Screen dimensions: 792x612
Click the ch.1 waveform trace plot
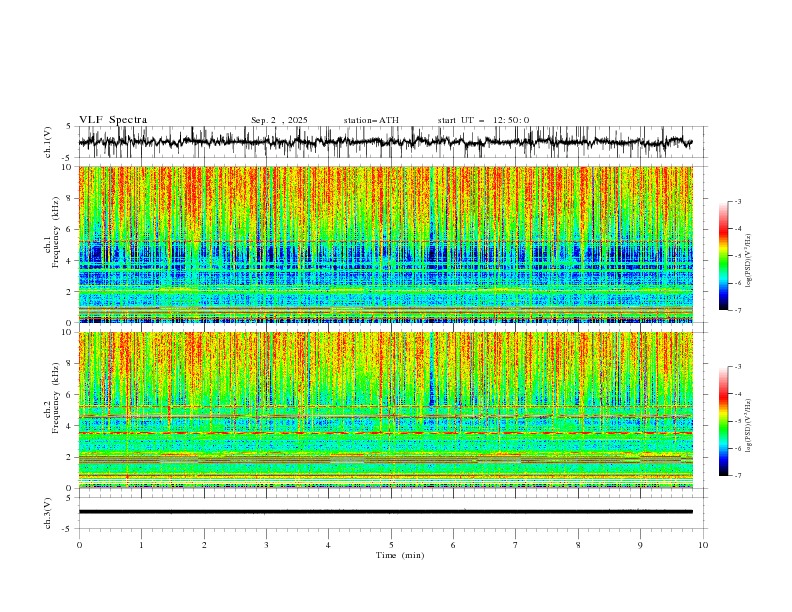tap(385, 142)
